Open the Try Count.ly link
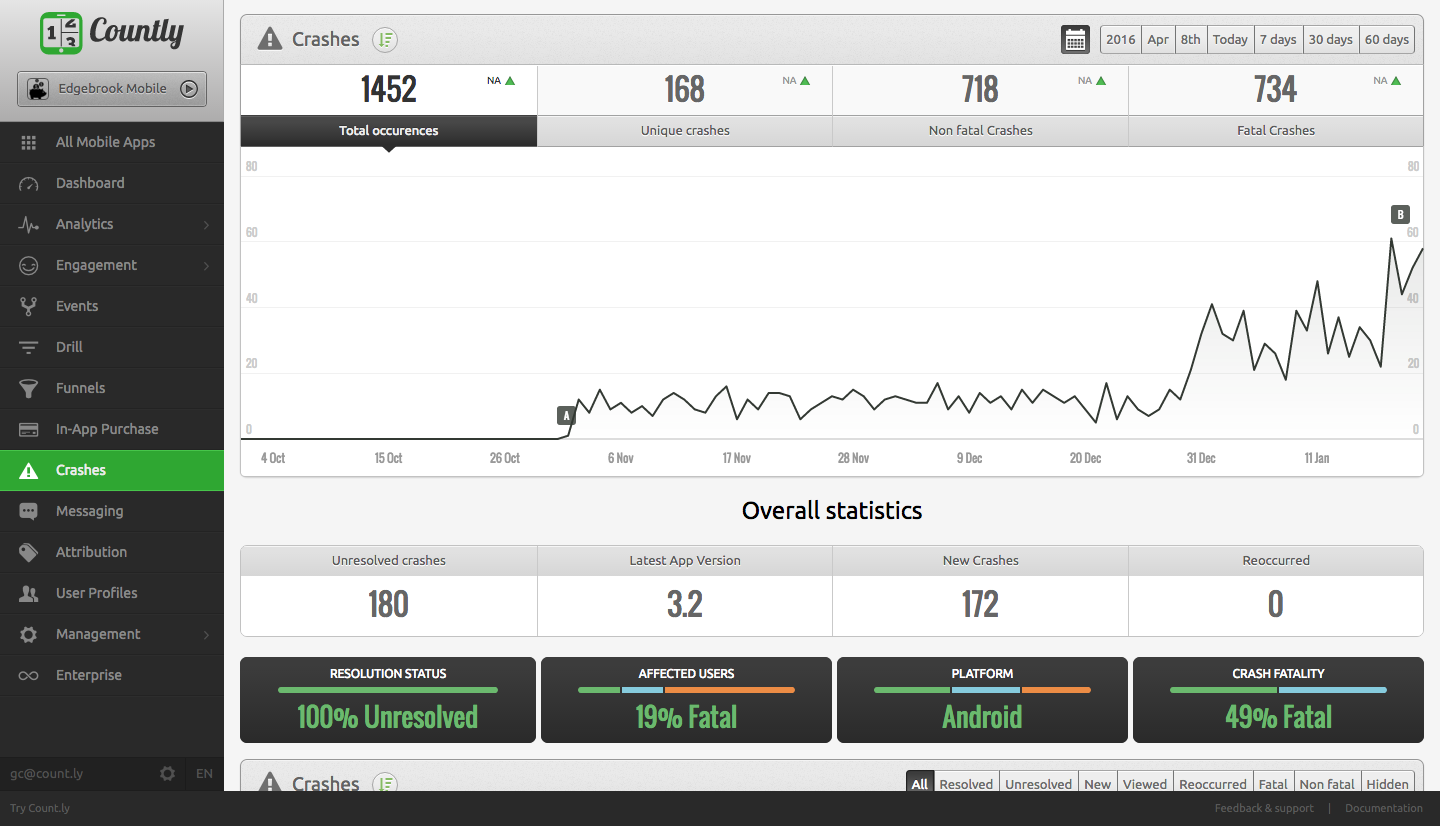 pos(40,808)
